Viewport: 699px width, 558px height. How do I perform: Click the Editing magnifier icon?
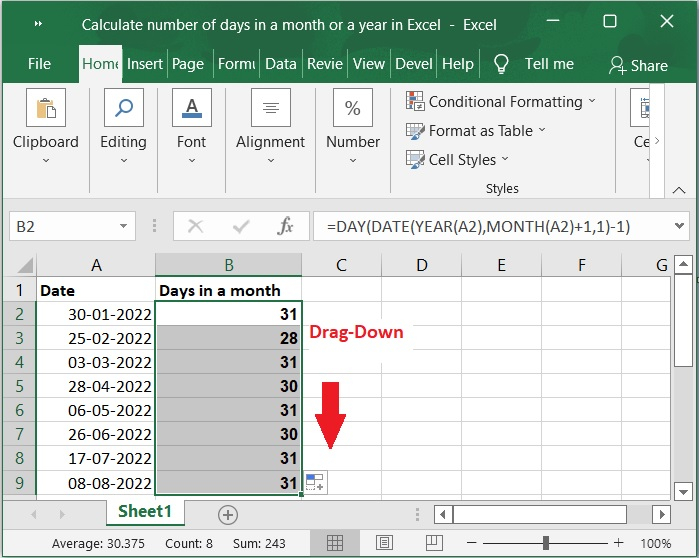click(123, 108)
